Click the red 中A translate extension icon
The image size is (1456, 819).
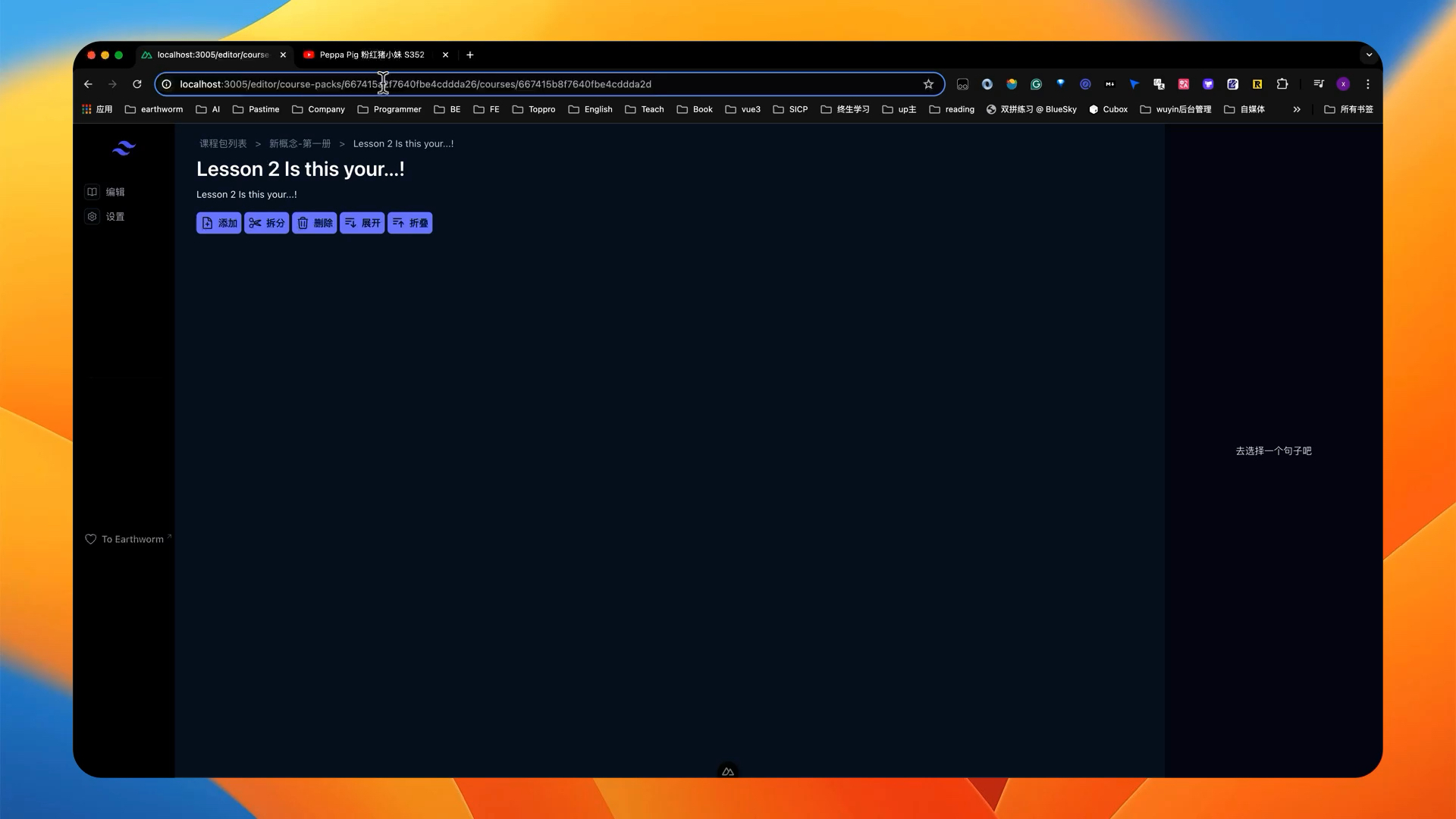click(x=1184, y=84)
